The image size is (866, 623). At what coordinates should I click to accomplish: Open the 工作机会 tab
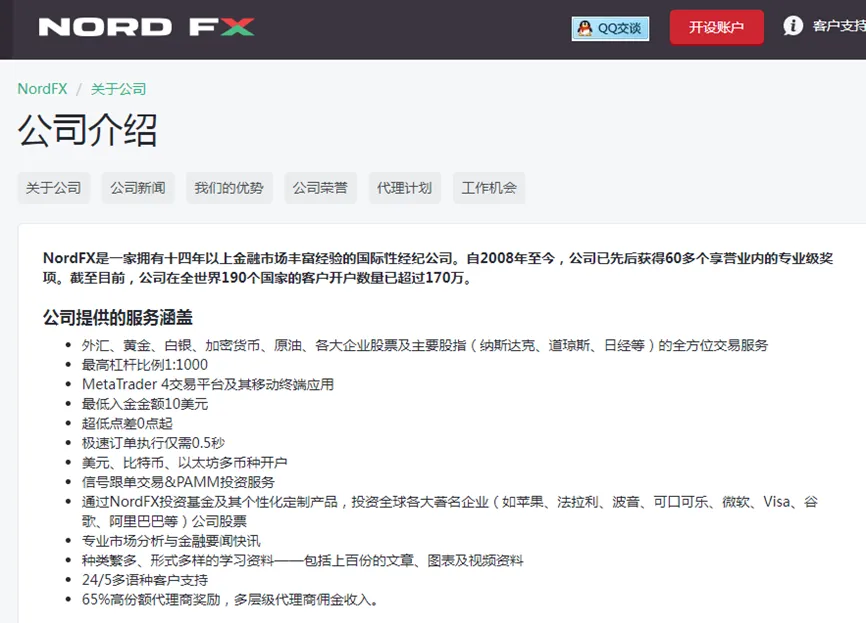click(489, 188)
